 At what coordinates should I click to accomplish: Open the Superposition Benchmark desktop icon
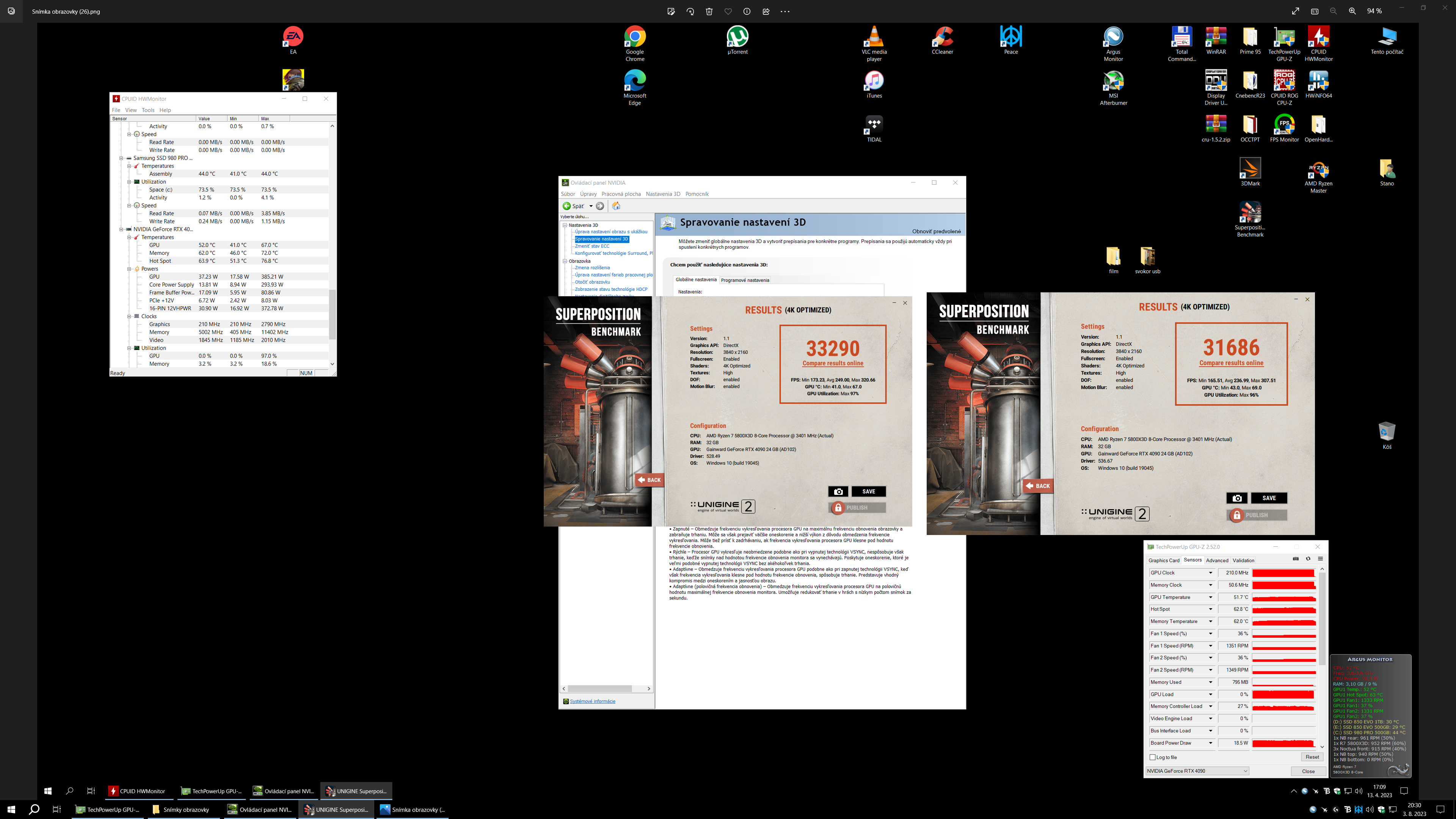1250,219
